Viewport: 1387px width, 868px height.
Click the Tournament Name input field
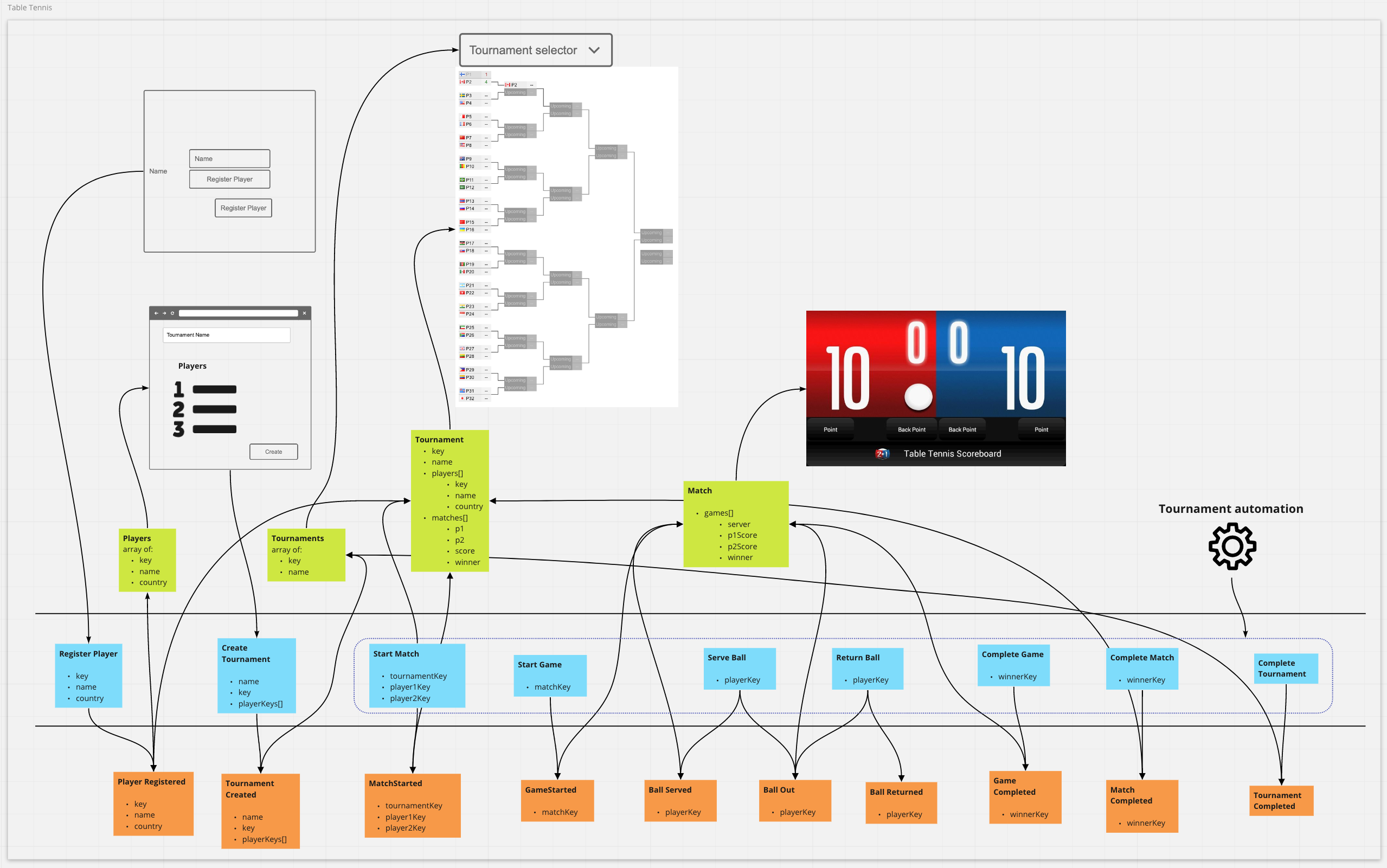(x=225, y=335)
